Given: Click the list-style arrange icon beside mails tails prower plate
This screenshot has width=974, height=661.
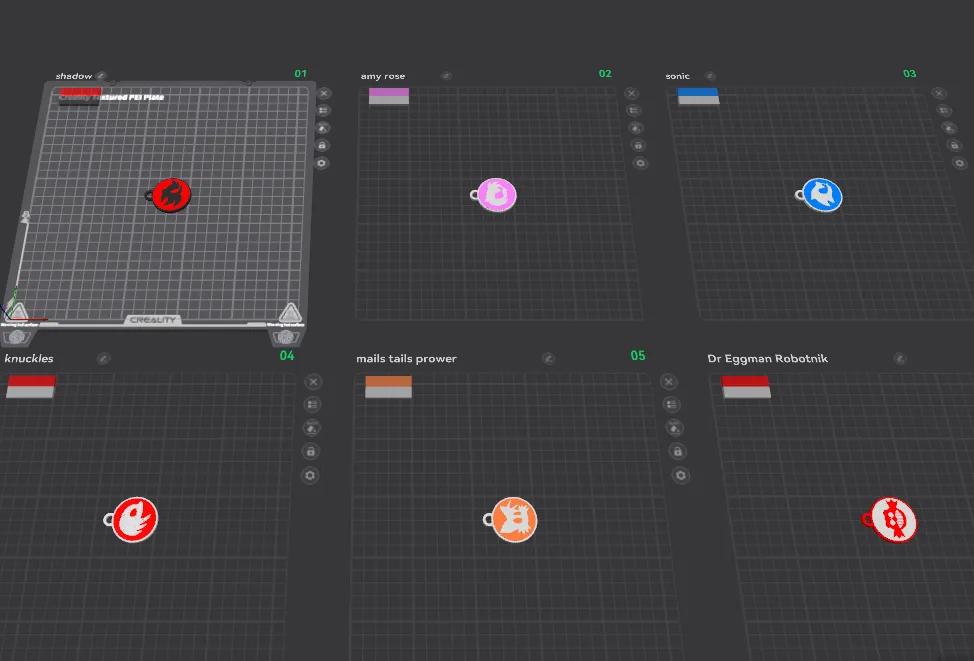Looking at the screenshot, I should pyautogui.click(x=671, y=404).
